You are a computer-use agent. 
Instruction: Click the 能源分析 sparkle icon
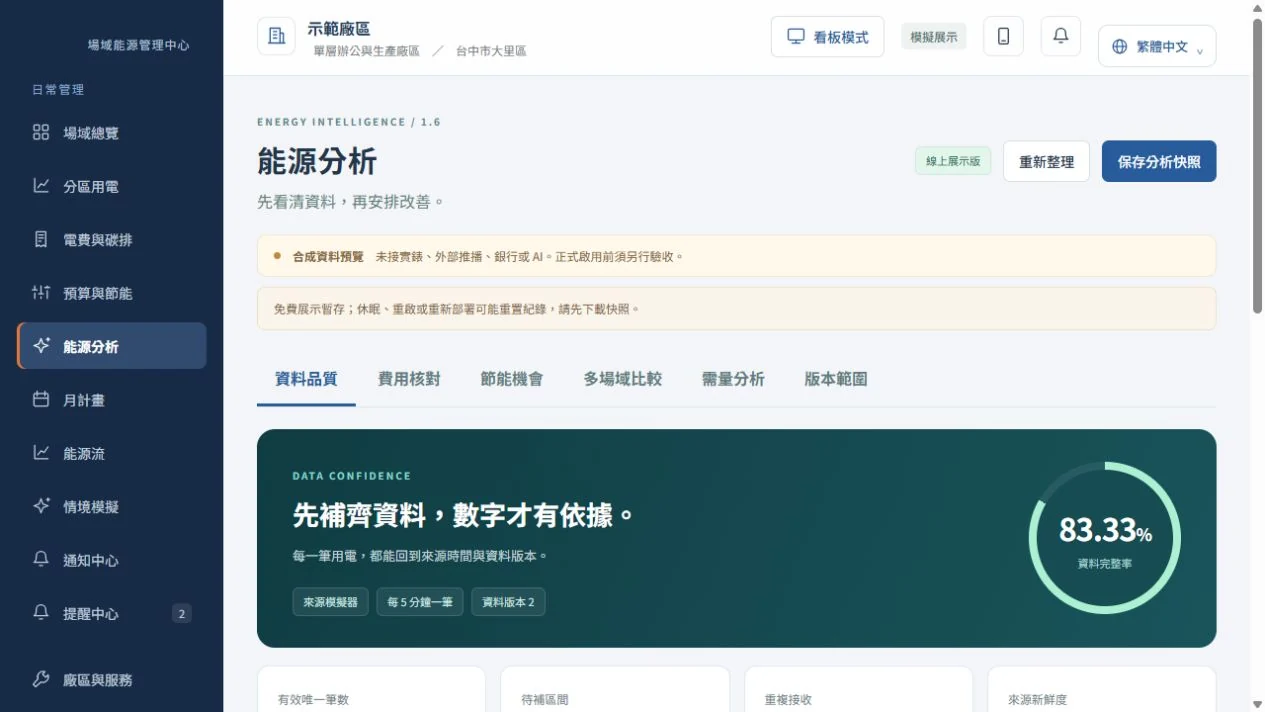click(41, 346)
